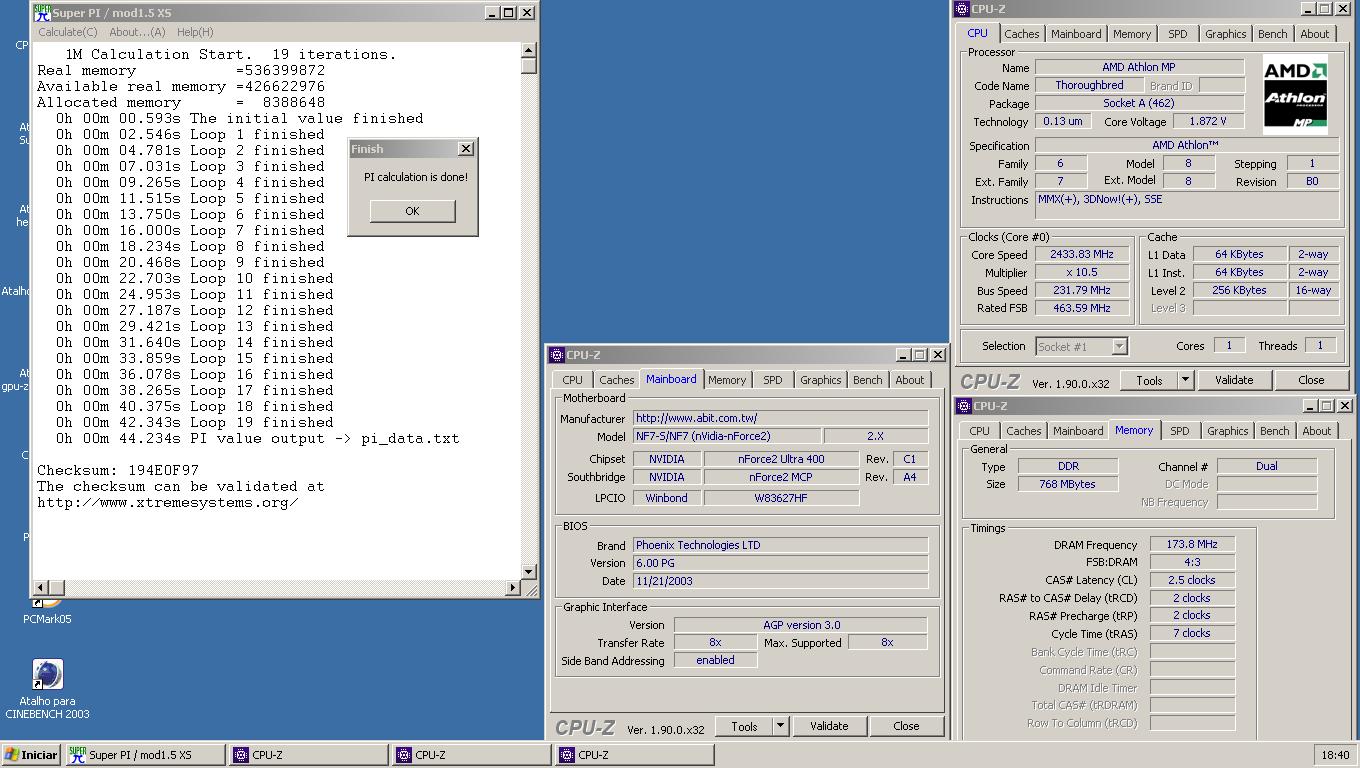Click Validate button in the CPU window
Viewport: 1360px width, 768px height.
(1234, 380)
